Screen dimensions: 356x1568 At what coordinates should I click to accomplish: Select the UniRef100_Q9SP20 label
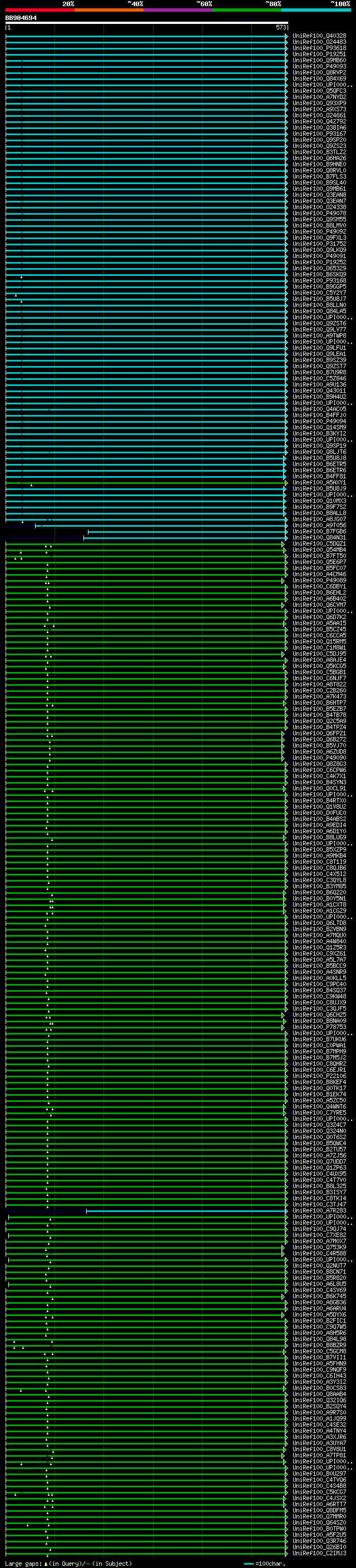[319, 140]
